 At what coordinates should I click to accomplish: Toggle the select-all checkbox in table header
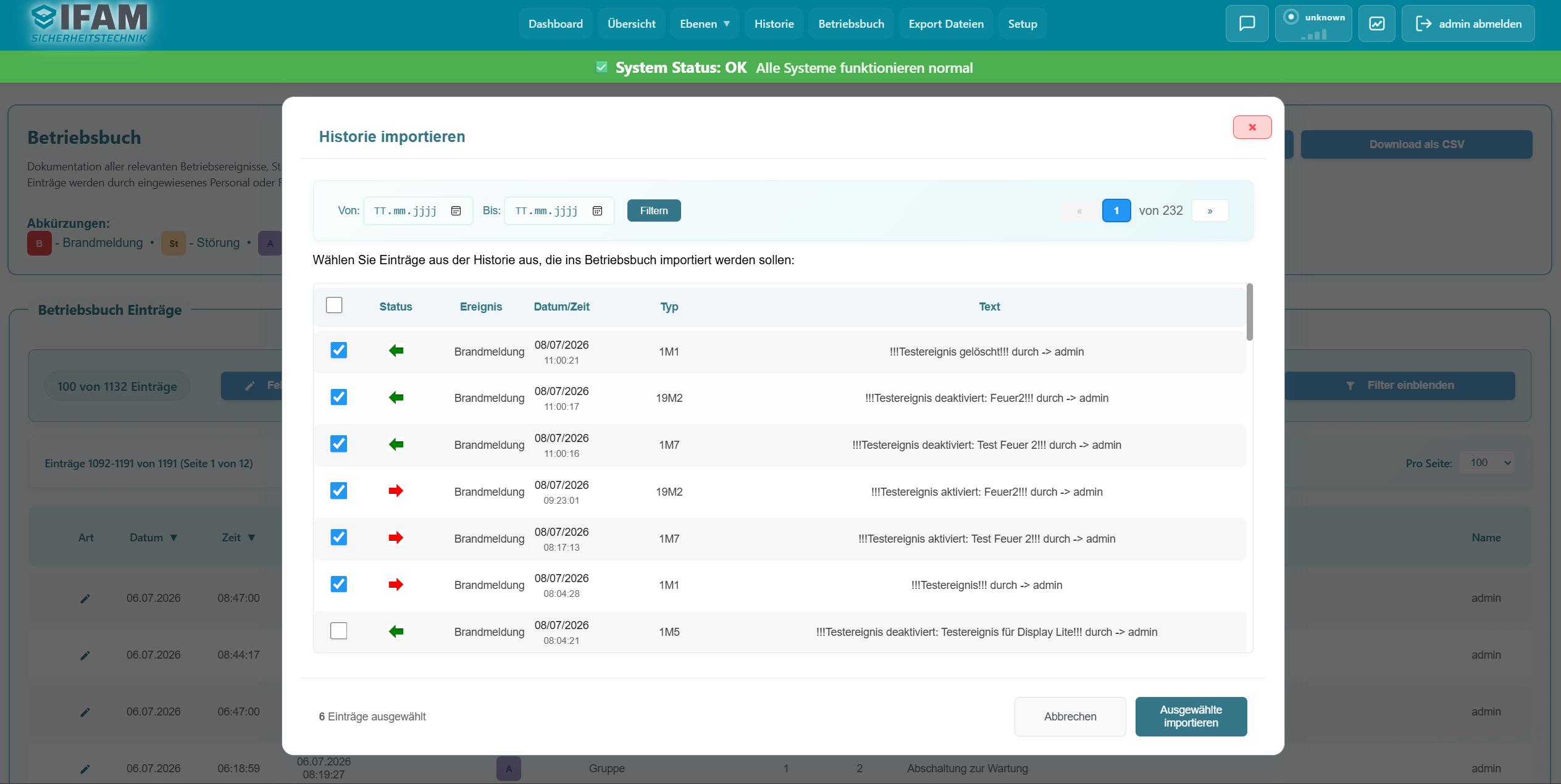pos(334,305)
